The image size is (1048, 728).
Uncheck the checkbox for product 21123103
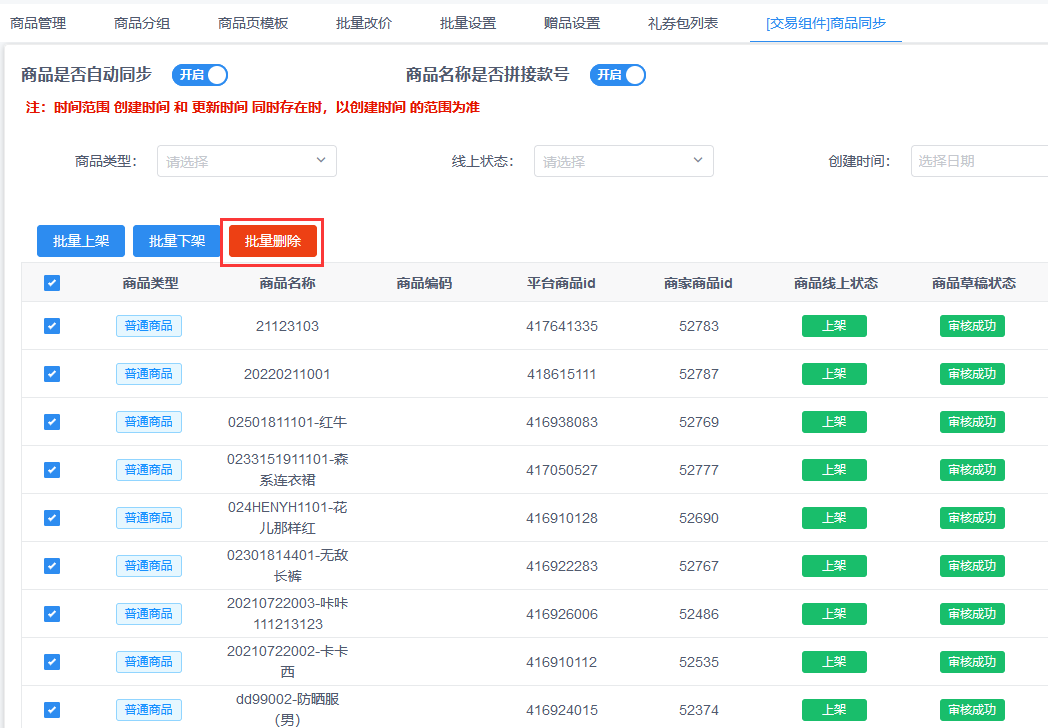coord(52,326)
